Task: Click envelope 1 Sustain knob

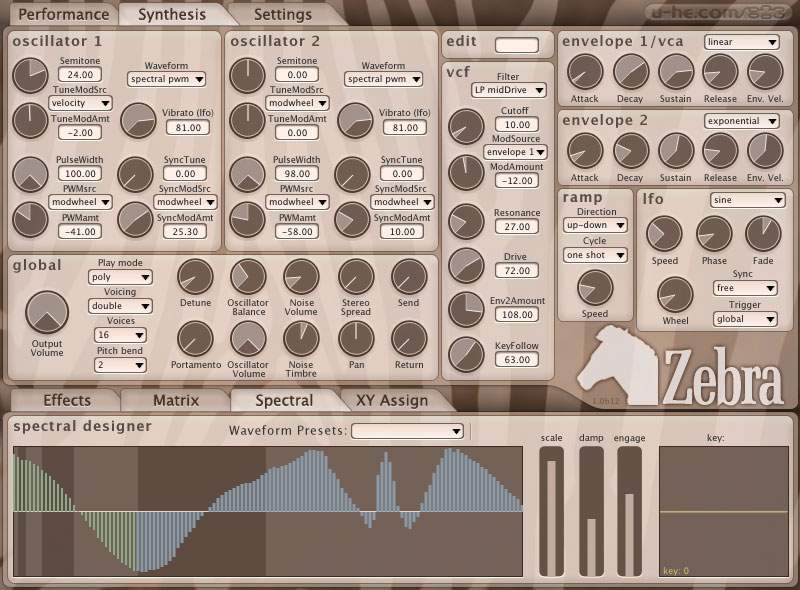Action: click(x=676, y=72)
